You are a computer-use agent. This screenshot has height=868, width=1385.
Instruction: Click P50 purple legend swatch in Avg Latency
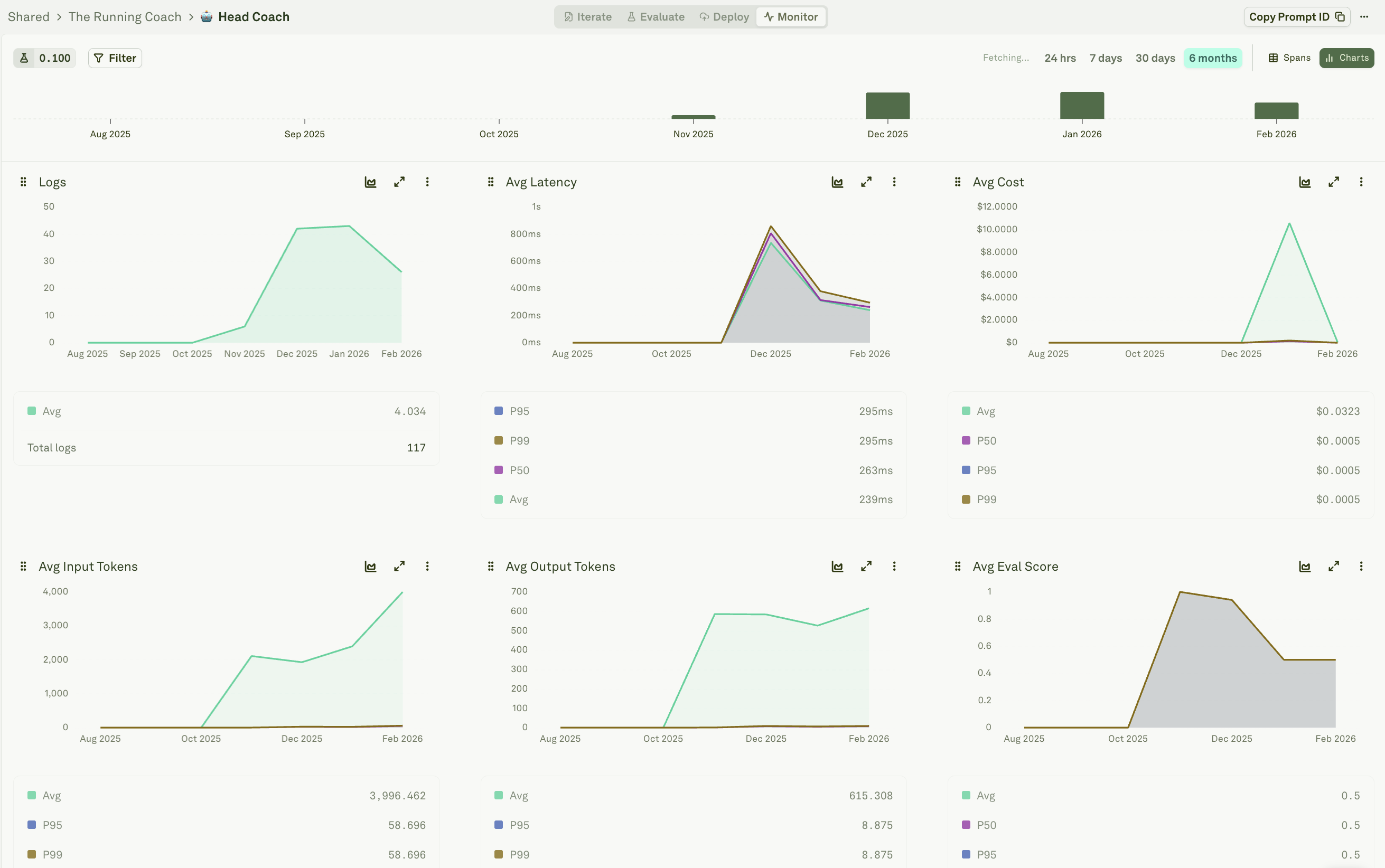[x=499, y=470]
